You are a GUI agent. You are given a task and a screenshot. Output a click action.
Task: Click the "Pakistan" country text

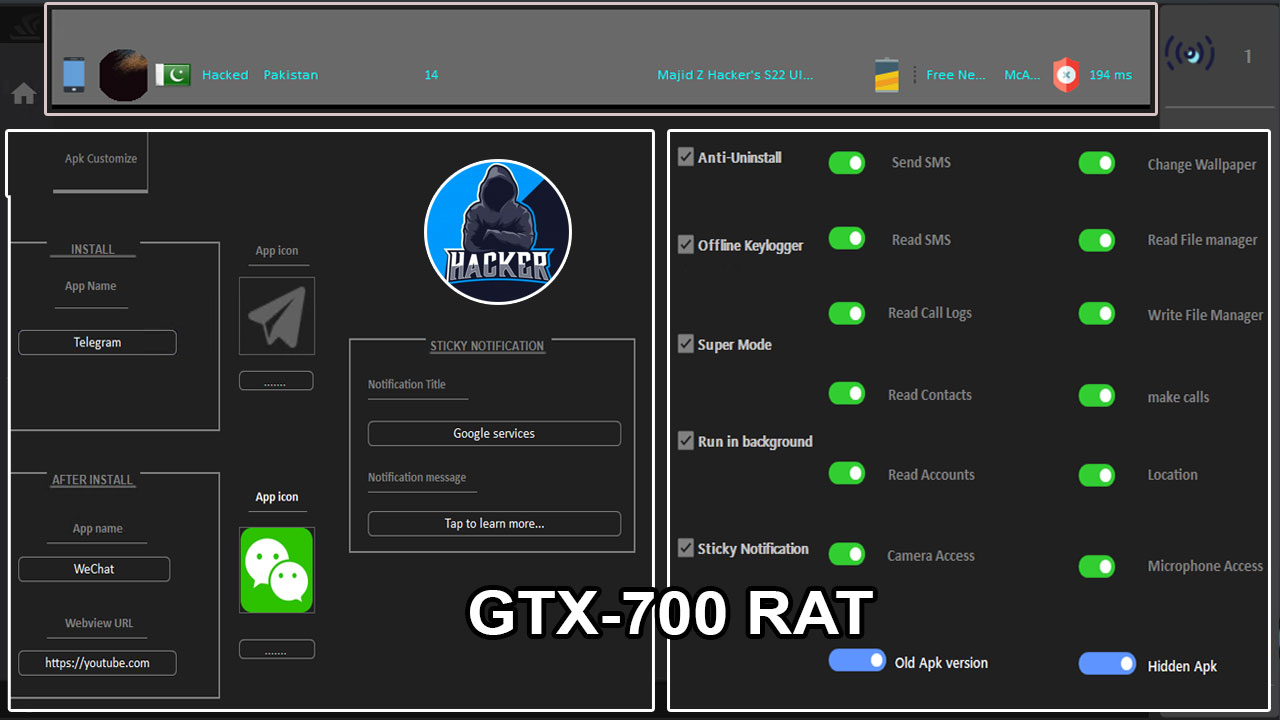tap(291, 75)
